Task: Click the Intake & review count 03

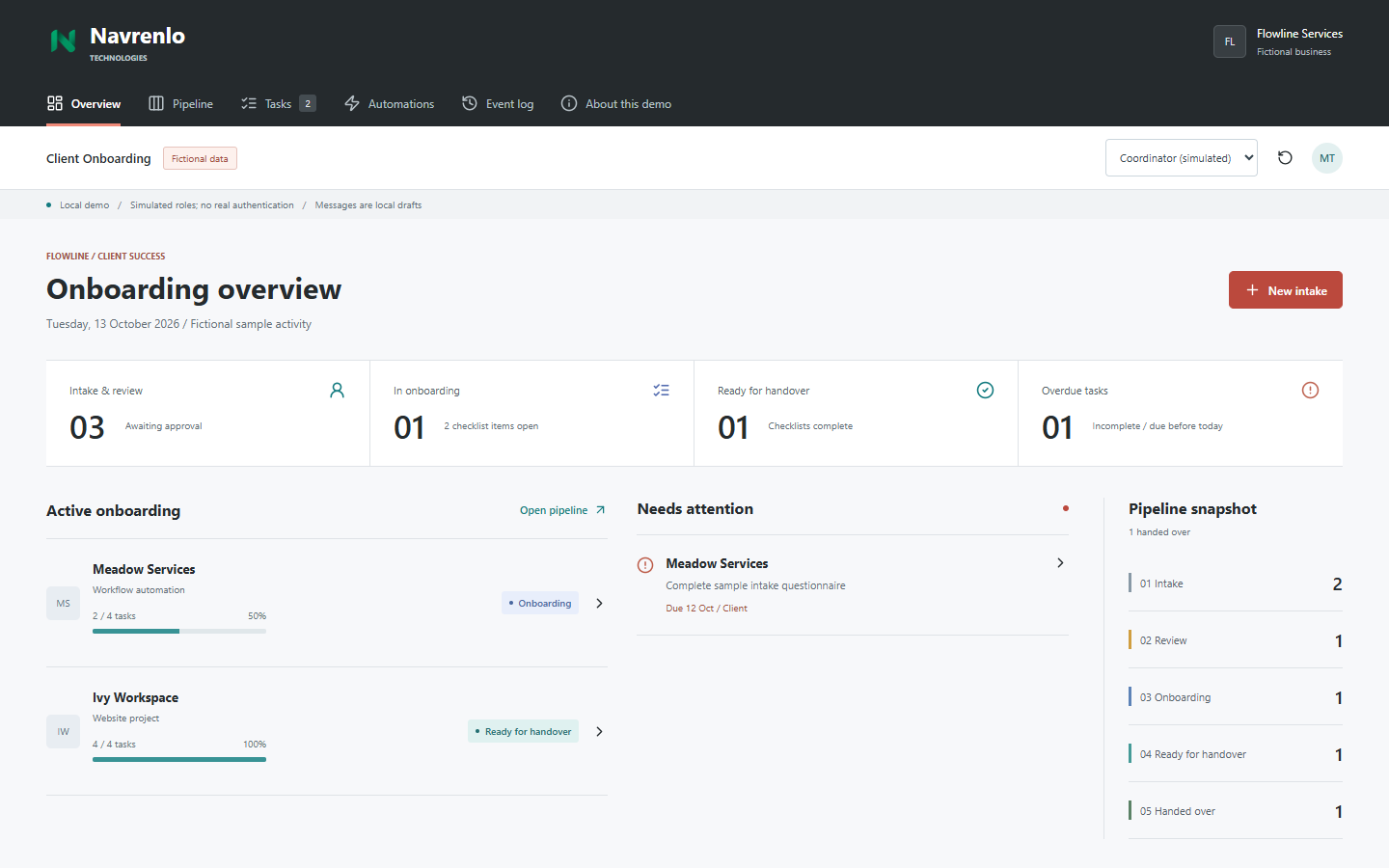Action: point(87,427)
